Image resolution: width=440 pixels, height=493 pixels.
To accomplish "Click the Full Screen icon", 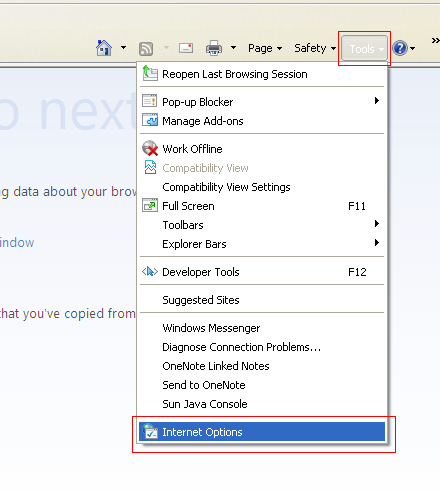I will pos(150,205).
